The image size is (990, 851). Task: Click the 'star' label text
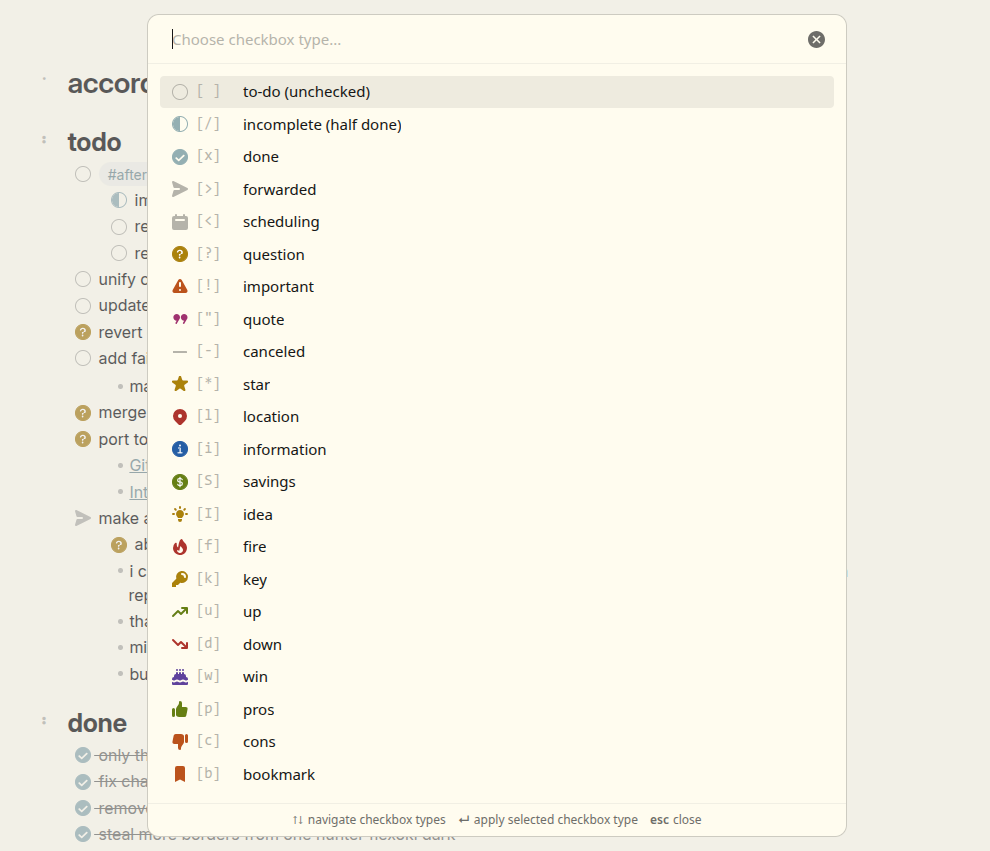(x=256, y=384)
